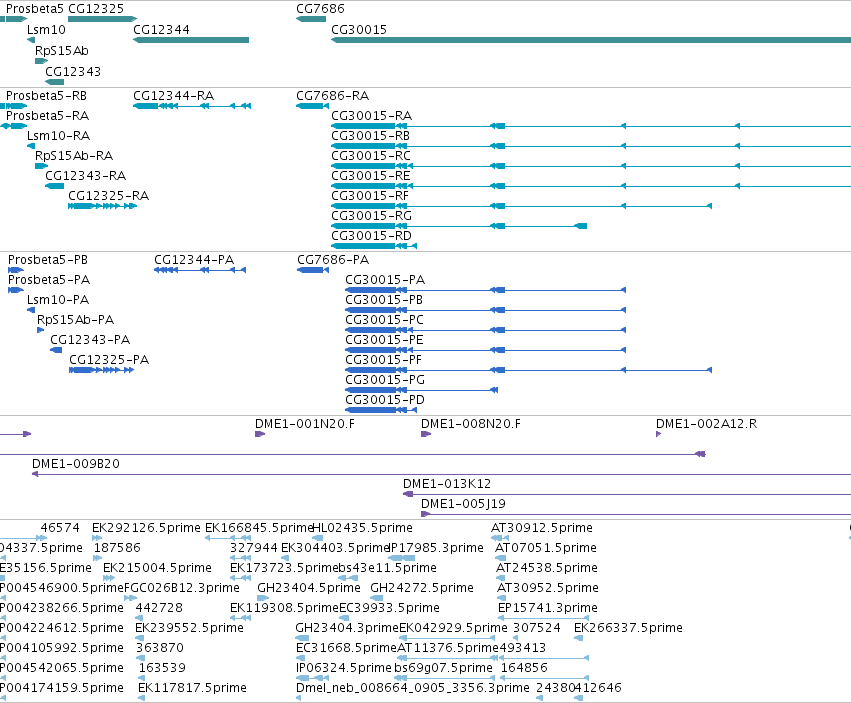Select the CG12344 gene label
This screenshot has height=703, width=851.
[x=161, y=30]
